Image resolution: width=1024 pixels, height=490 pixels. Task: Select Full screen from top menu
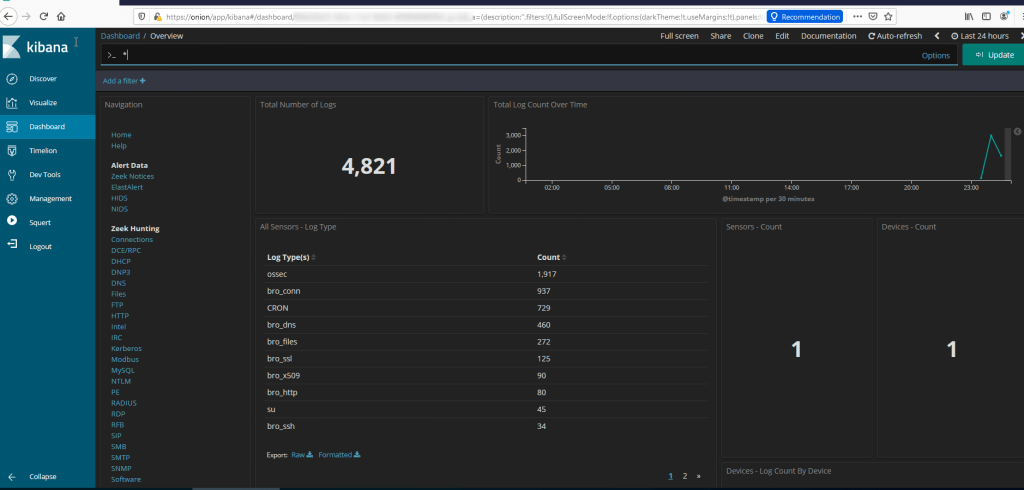(x=679, y=36)
